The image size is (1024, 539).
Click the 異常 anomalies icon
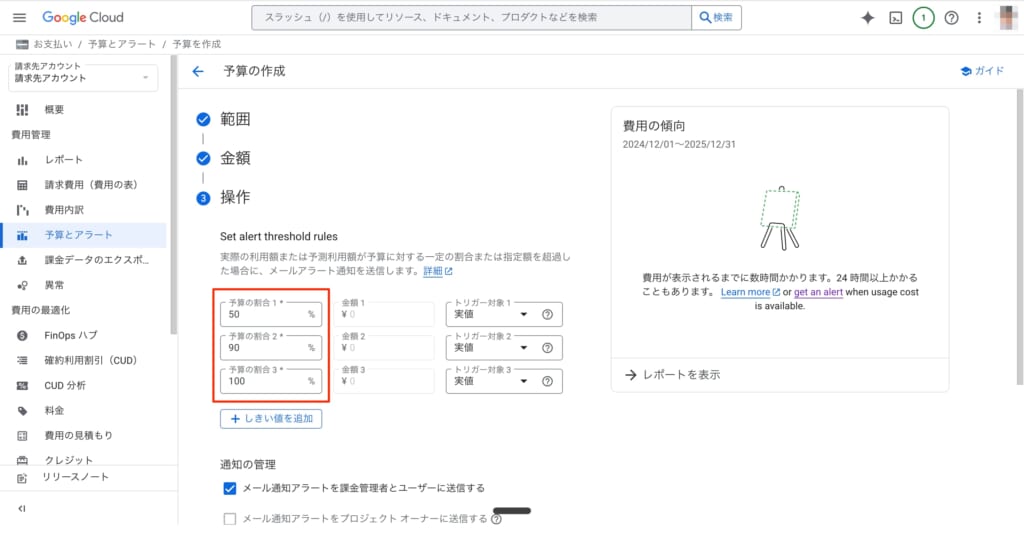(x=22, y=286)
